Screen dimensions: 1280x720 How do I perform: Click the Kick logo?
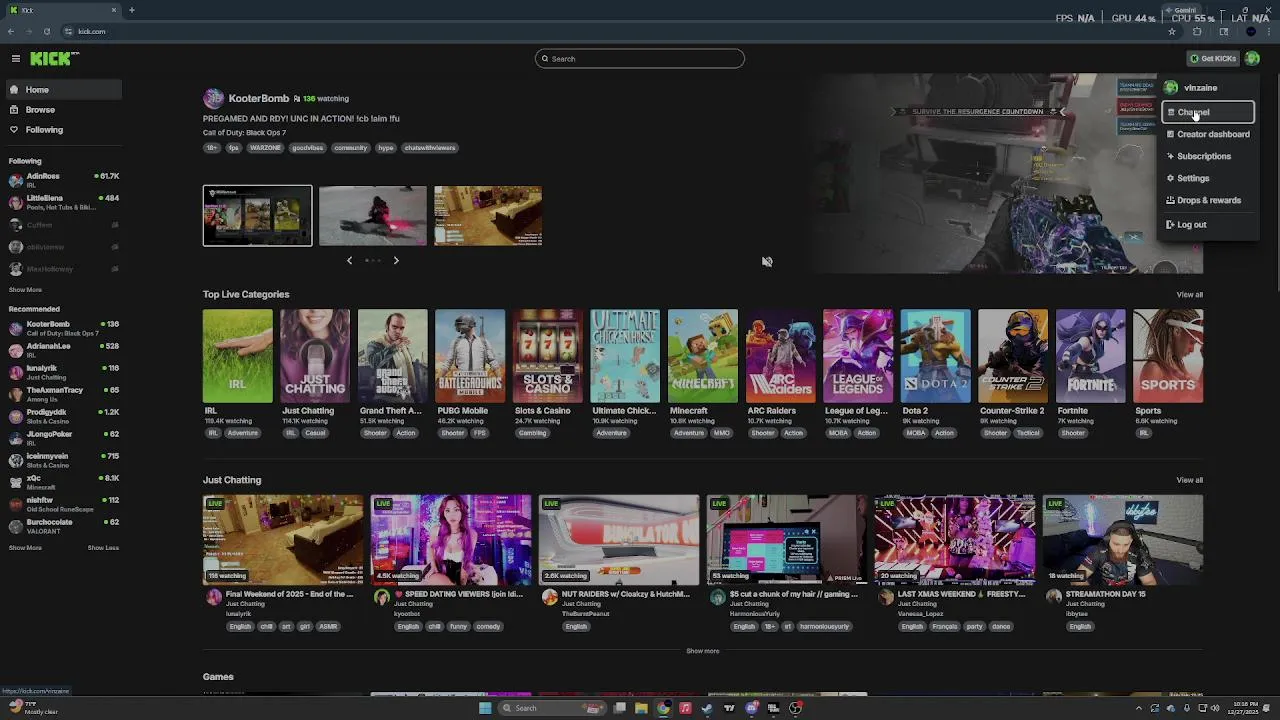tap(52, 59)
